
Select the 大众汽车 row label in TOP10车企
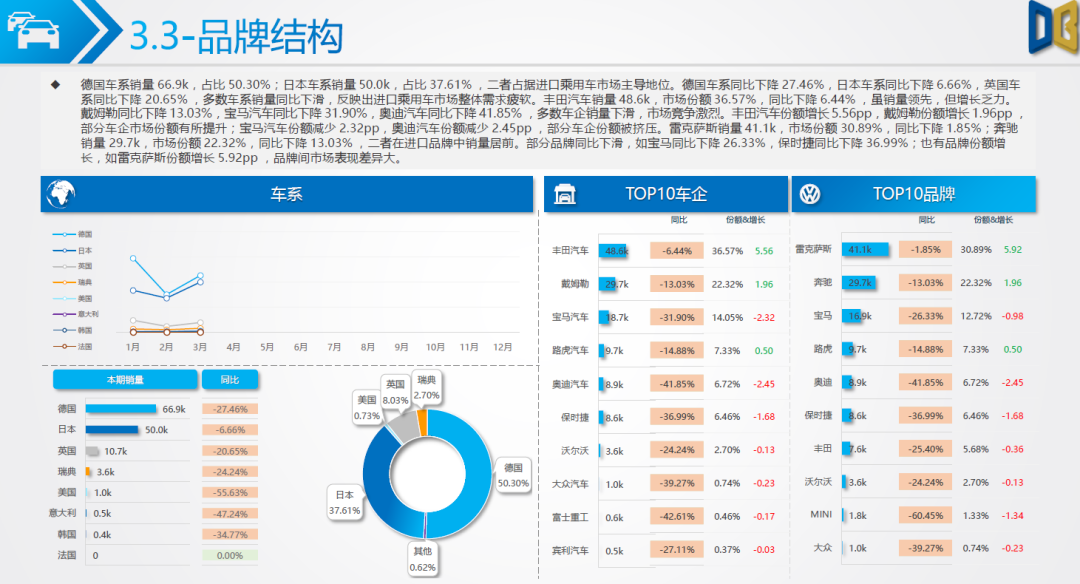click(570, 483)
